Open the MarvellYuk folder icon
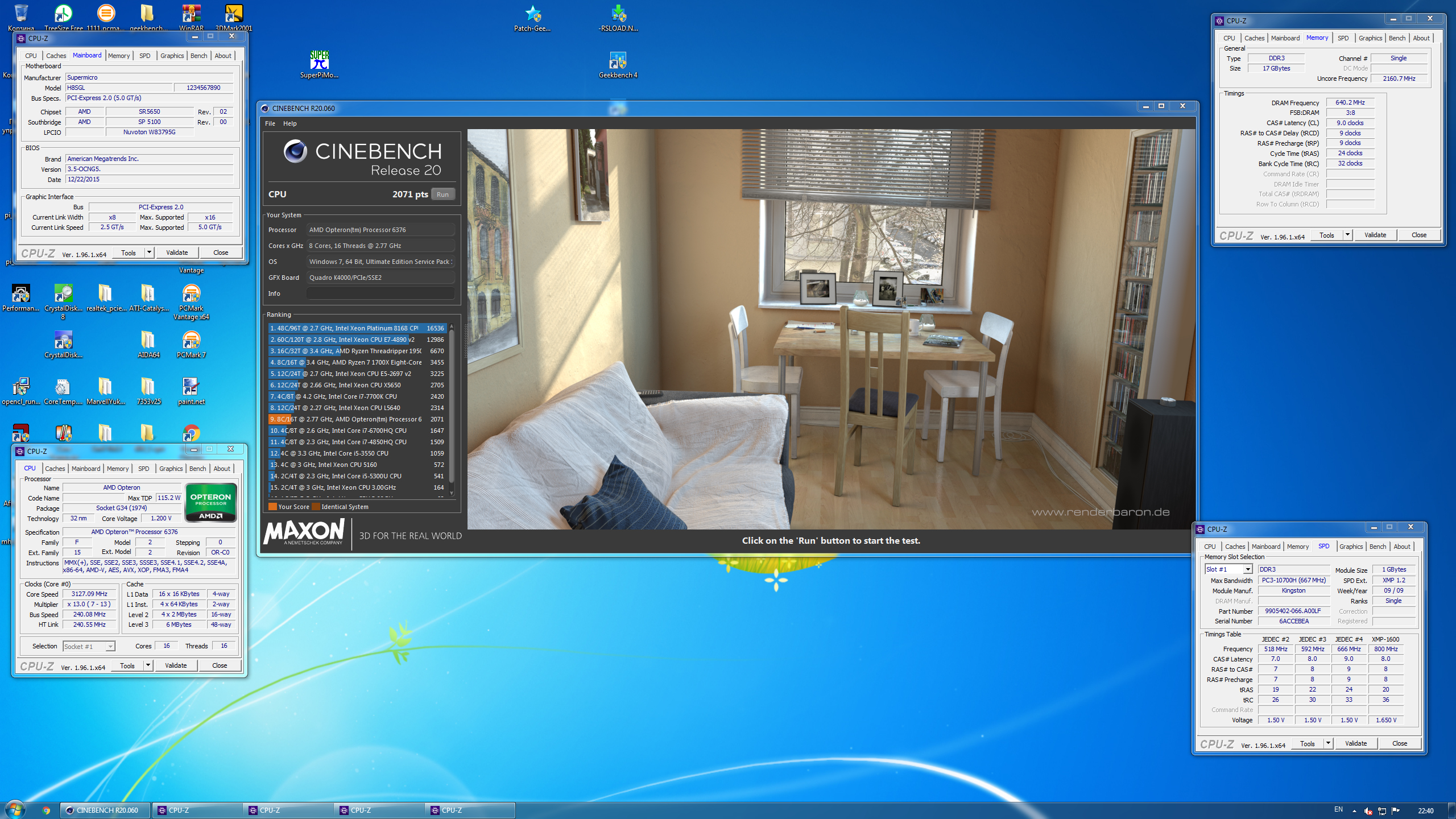The image size is (1456, 819). 105,391
